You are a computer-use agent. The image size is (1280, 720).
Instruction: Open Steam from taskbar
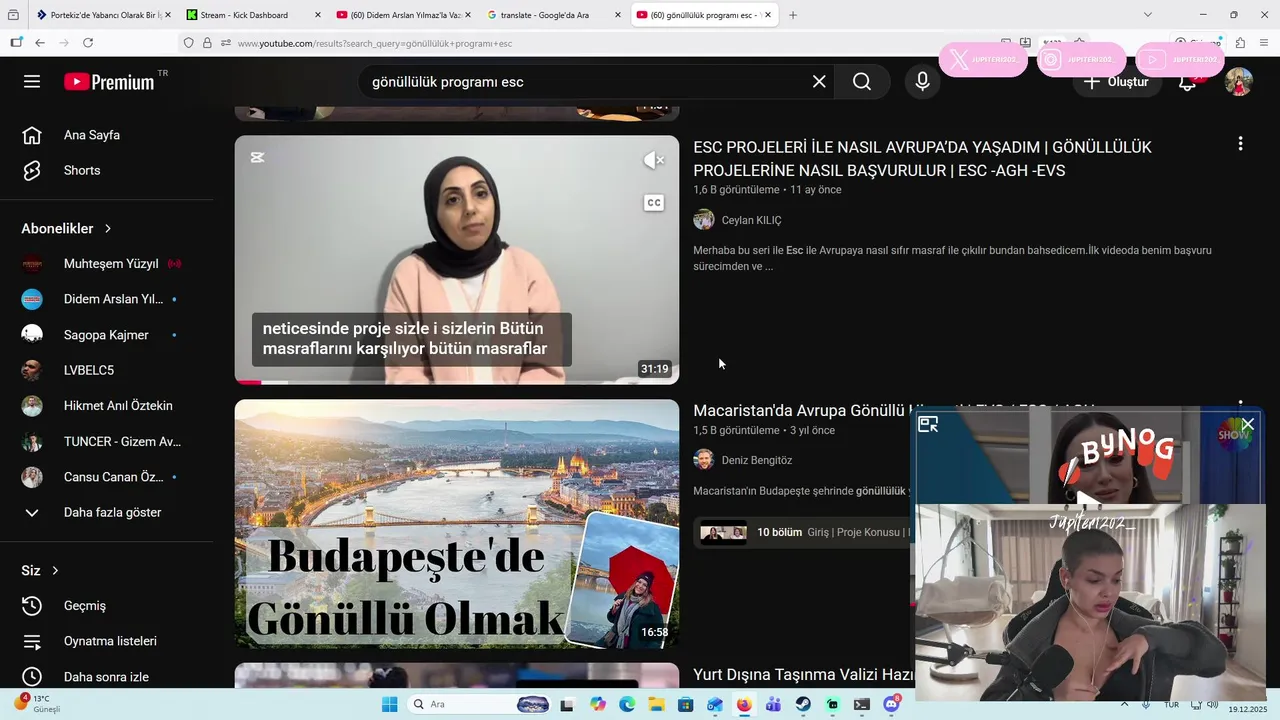point(803,704)
